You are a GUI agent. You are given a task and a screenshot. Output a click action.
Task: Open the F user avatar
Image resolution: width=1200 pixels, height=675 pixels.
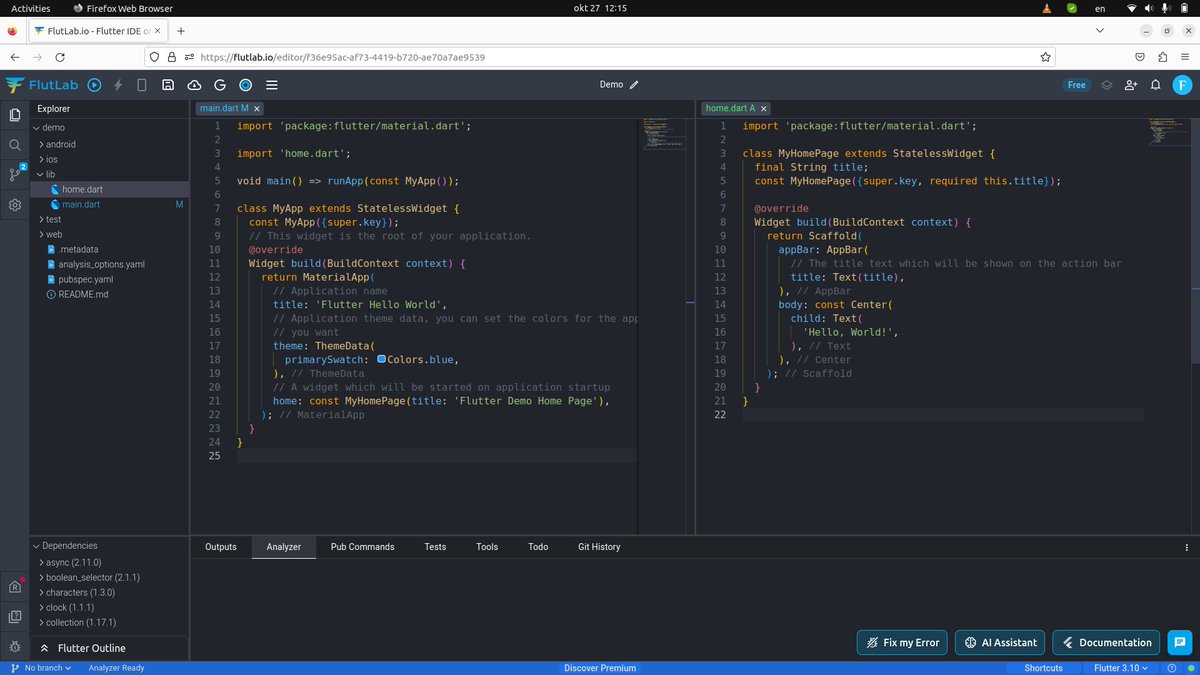tap(1181, 85)
